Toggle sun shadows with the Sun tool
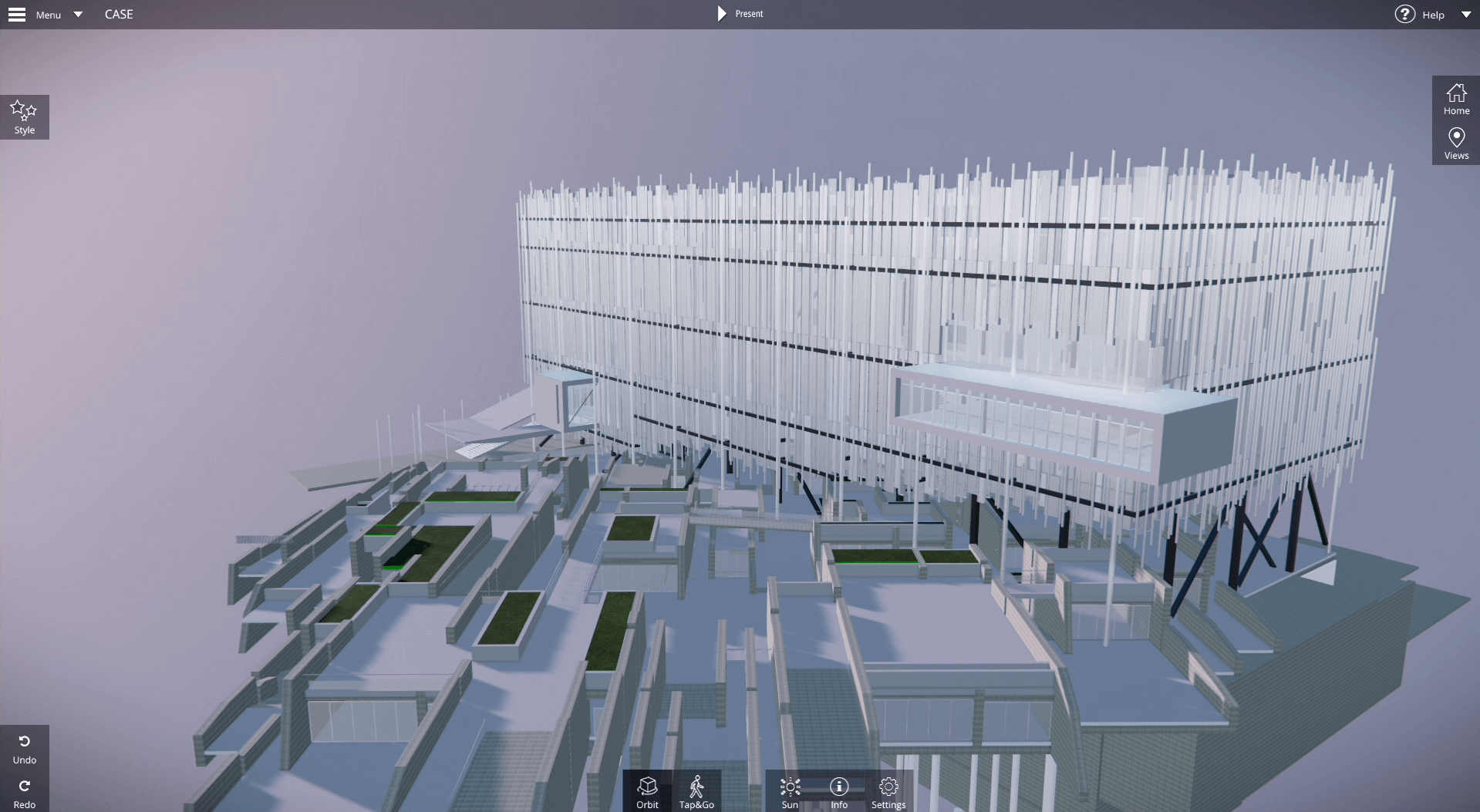 tap(790, 791)
